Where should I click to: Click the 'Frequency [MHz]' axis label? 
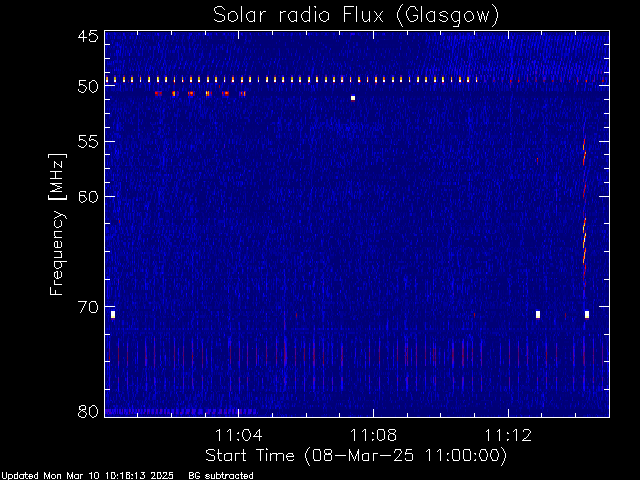point(57,224)
